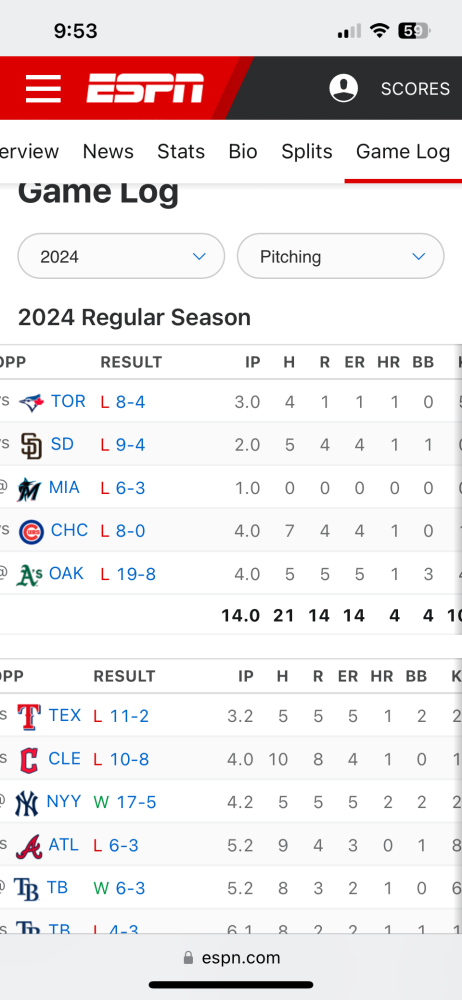Image resolution: width=462 pixels, height=1000 pixels.
Task: Tap the Texas Rangers logo
Action: pyautogui.click(x=29, y=716)
